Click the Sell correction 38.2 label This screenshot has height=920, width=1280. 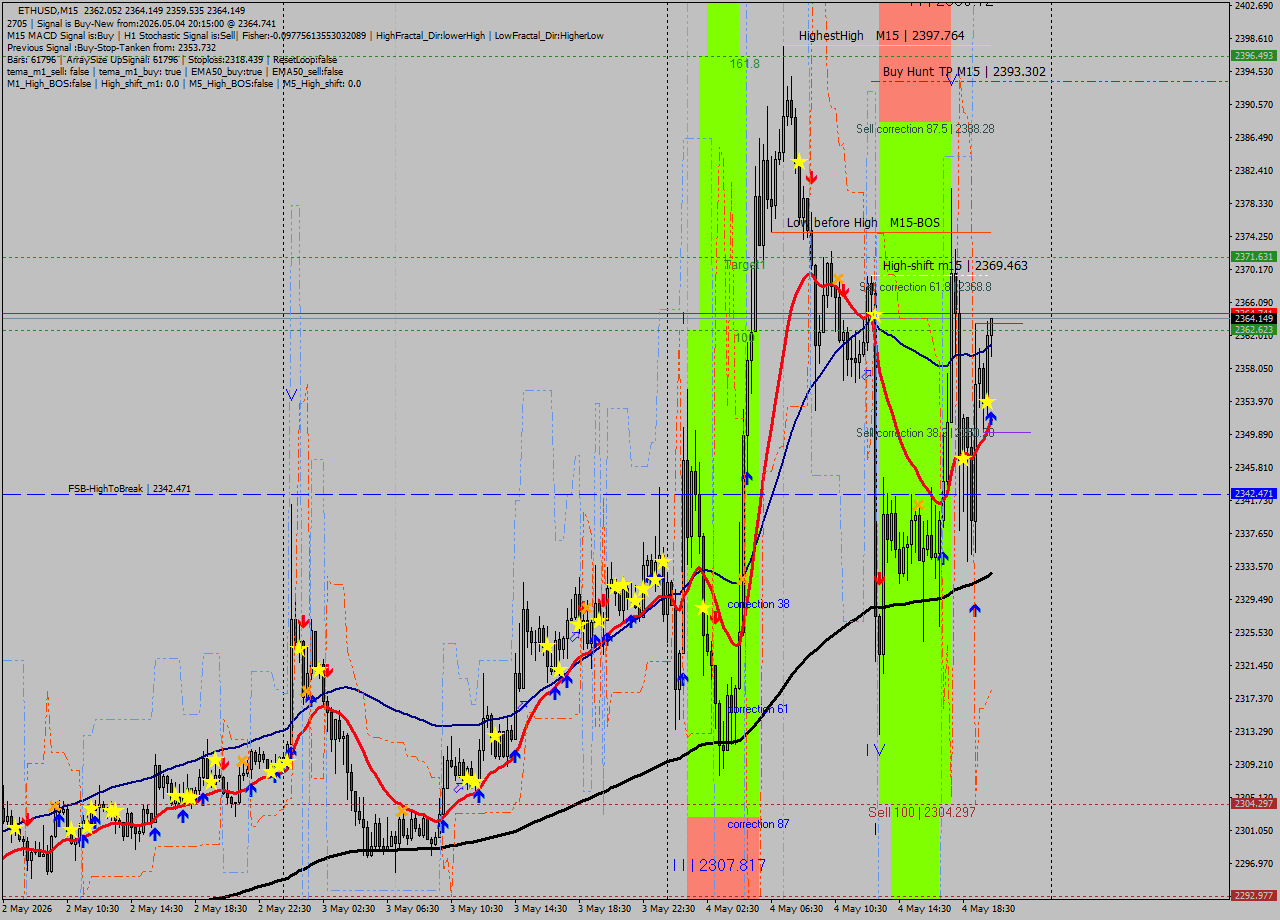(925, 432)
